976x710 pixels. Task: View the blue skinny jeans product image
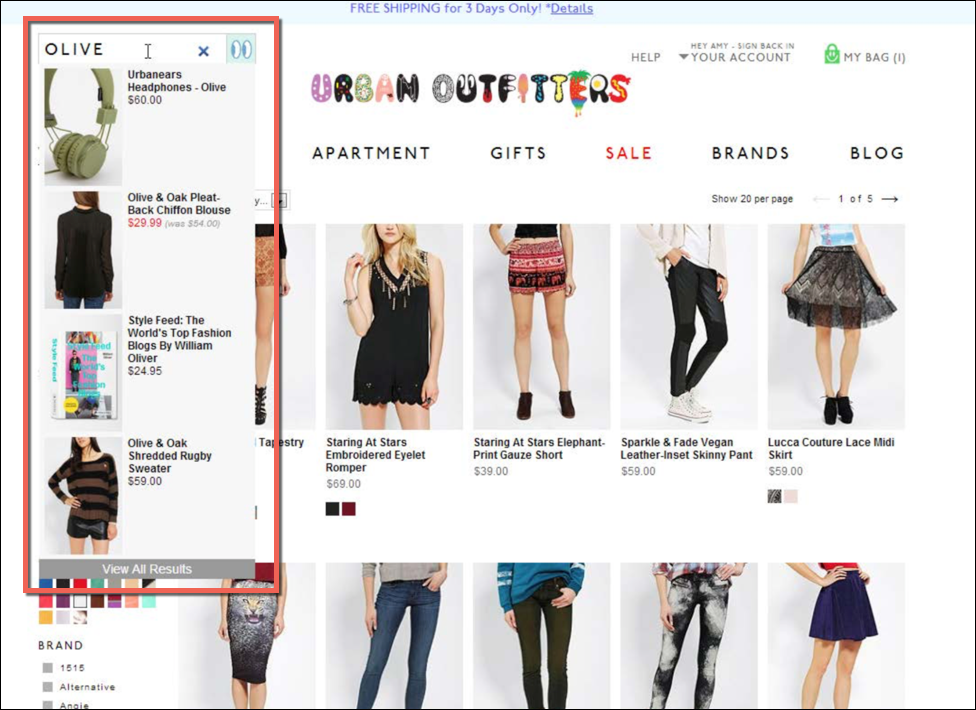click(394, 636)
